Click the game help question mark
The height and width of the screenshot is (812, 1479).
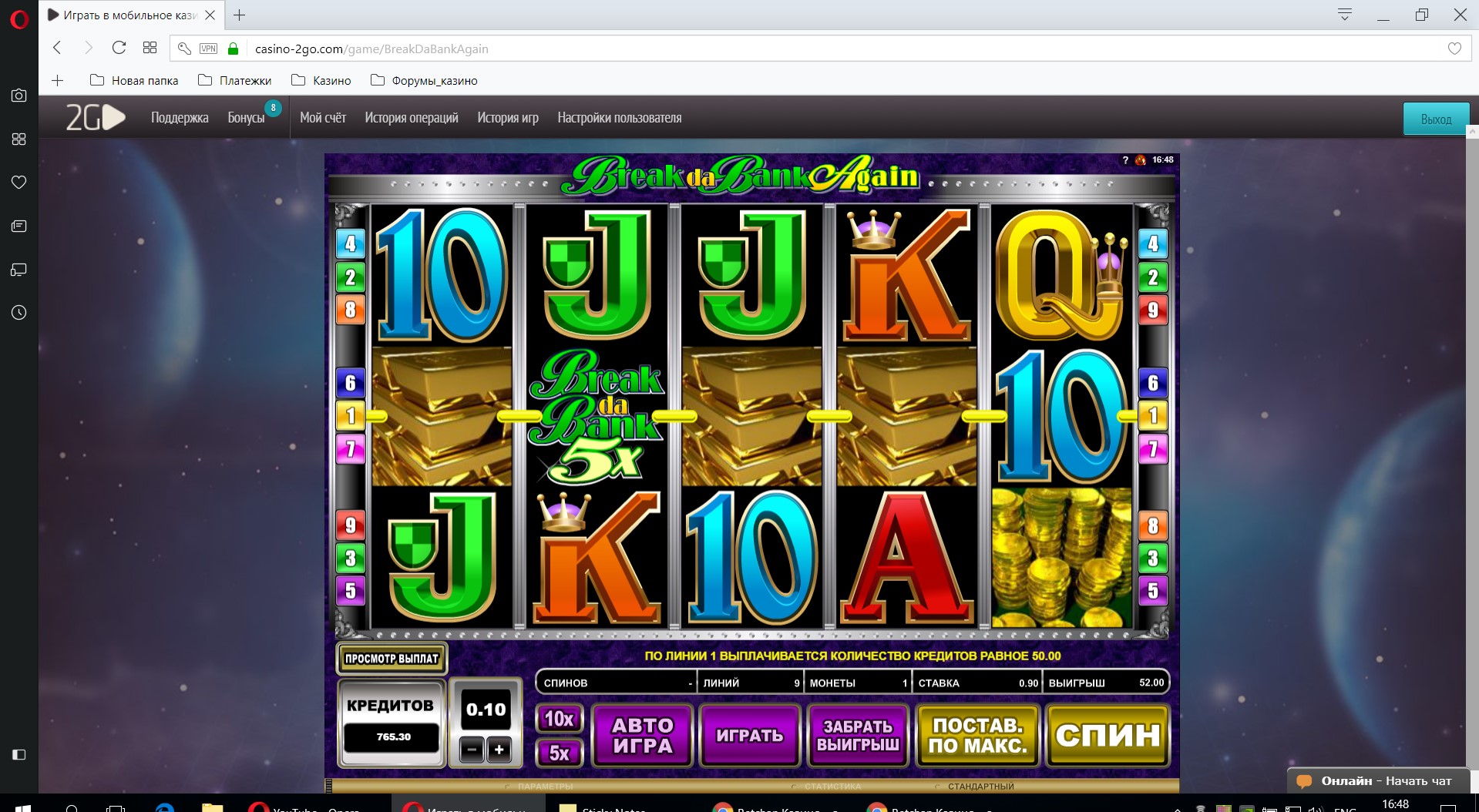tap(1125, 160)
